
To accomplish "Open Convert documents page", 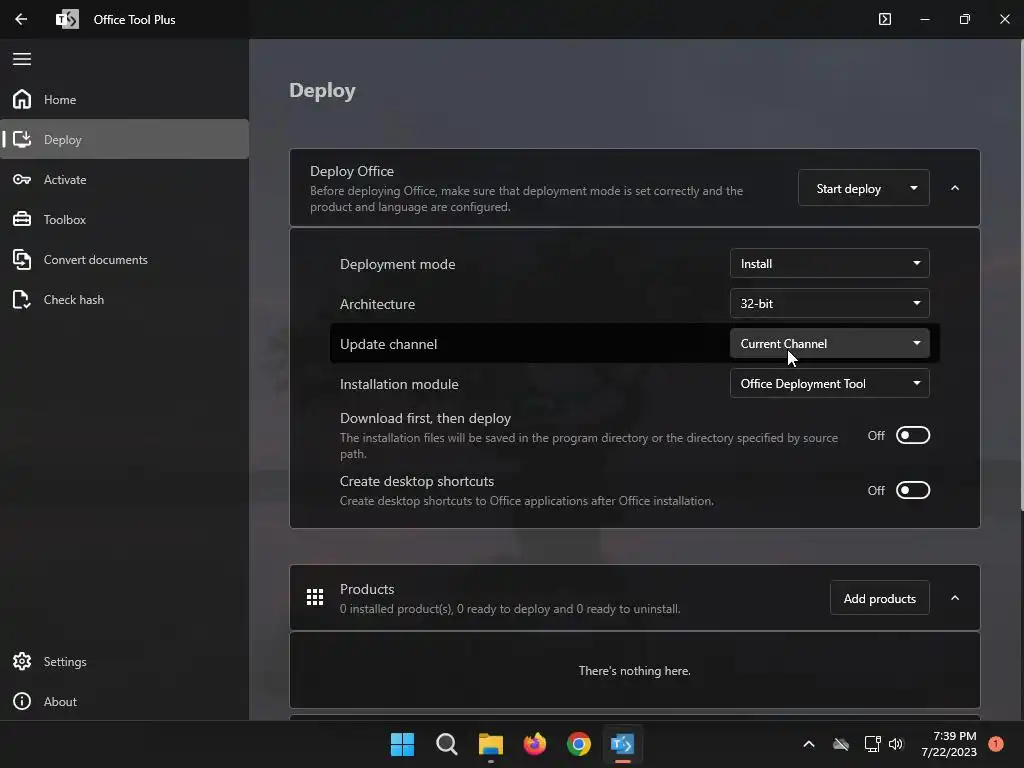I will pos(124,259).
